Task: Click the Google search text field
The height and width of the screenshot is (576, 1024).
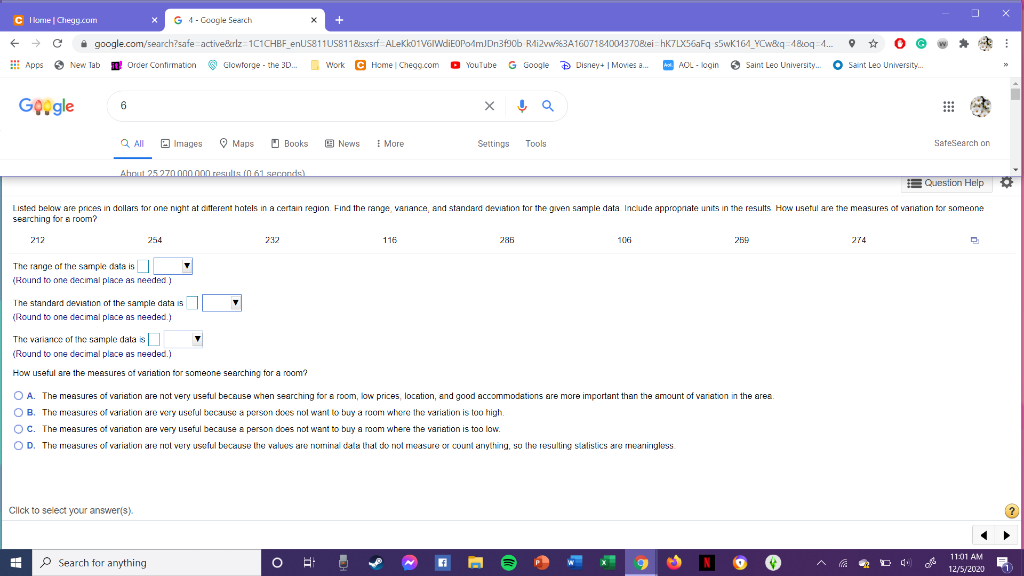Action: click(297, 106)
